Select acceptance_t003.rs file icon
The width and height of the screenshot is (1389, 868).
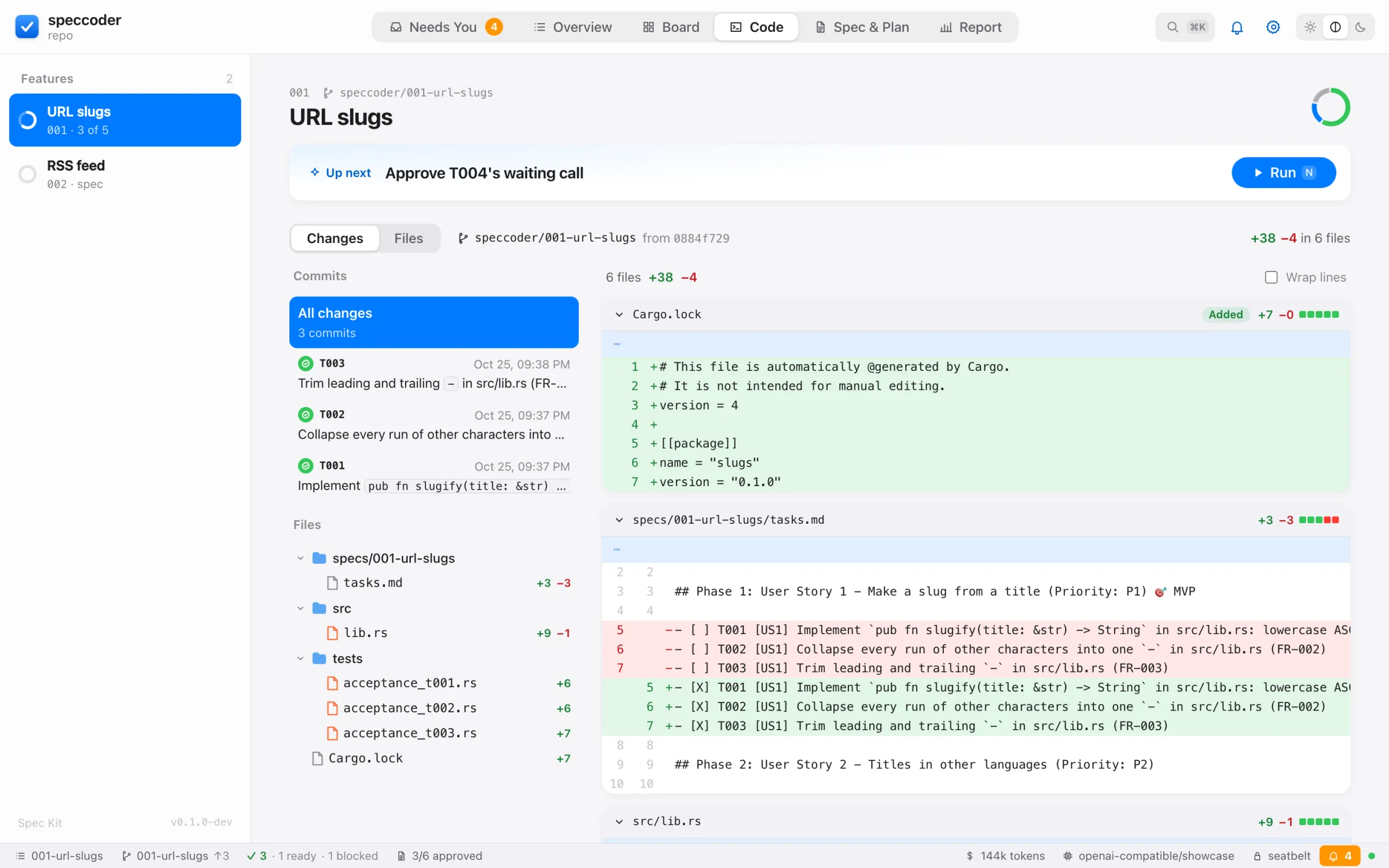pyautogui.click(x=332, y=733)
